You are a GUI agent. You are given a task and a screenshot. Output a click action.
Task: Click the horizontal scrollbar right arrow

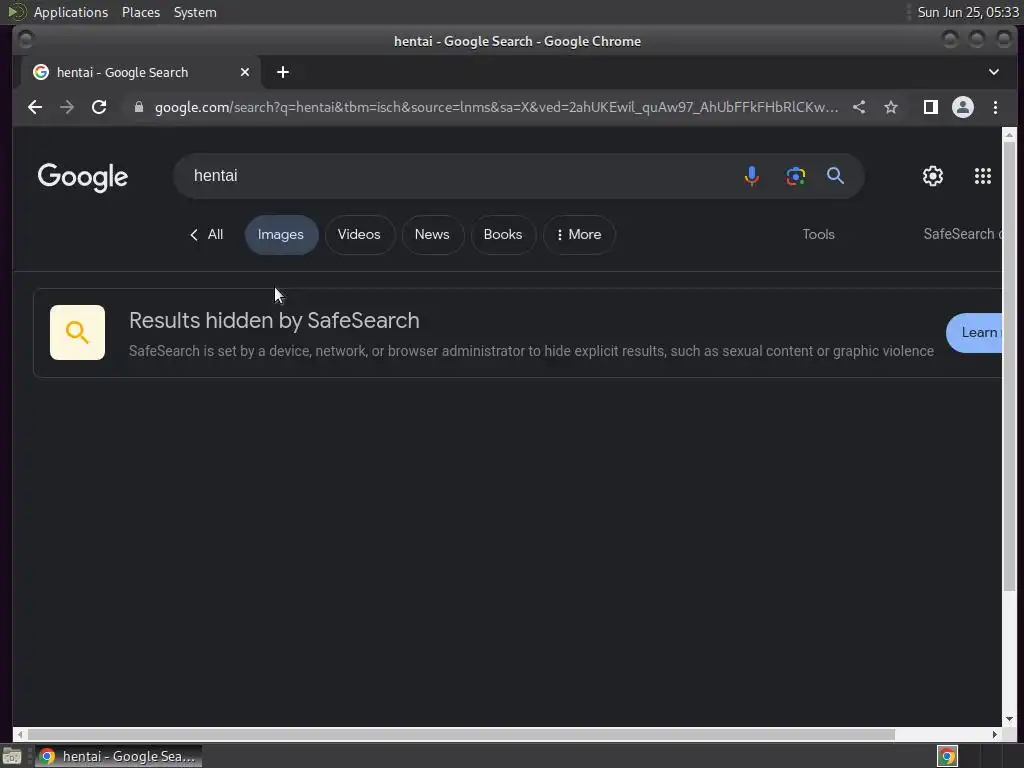(x=995, y=735)
